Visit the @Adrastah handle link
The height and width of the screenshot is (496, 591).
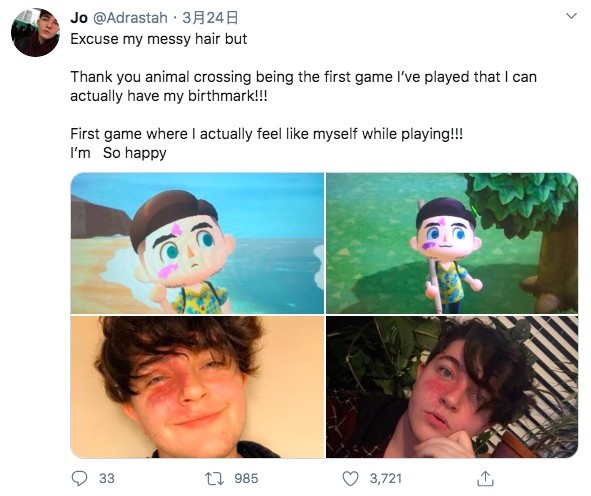[130, 18]
